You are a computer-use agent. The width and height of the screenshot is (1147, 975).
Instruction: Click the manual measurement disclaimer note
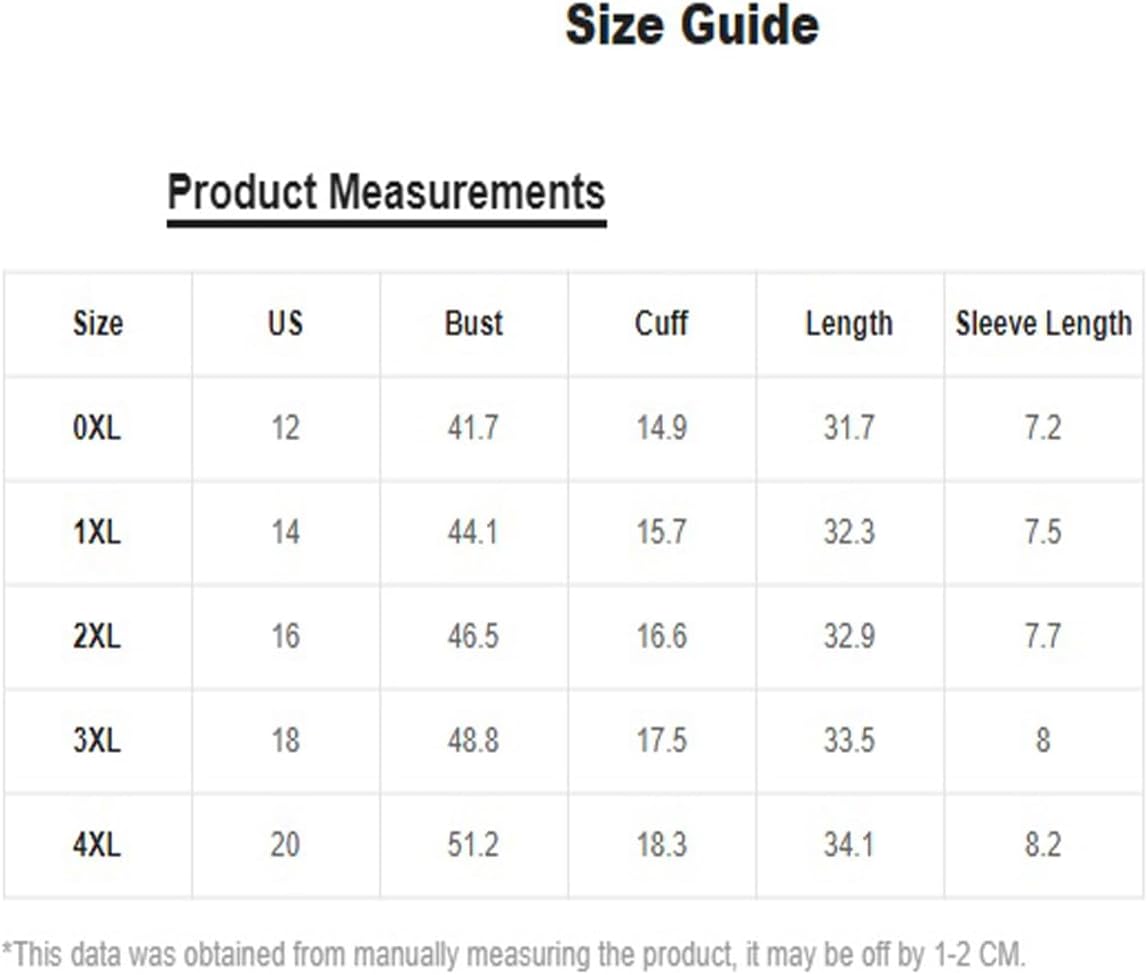(x=514, y=955)
